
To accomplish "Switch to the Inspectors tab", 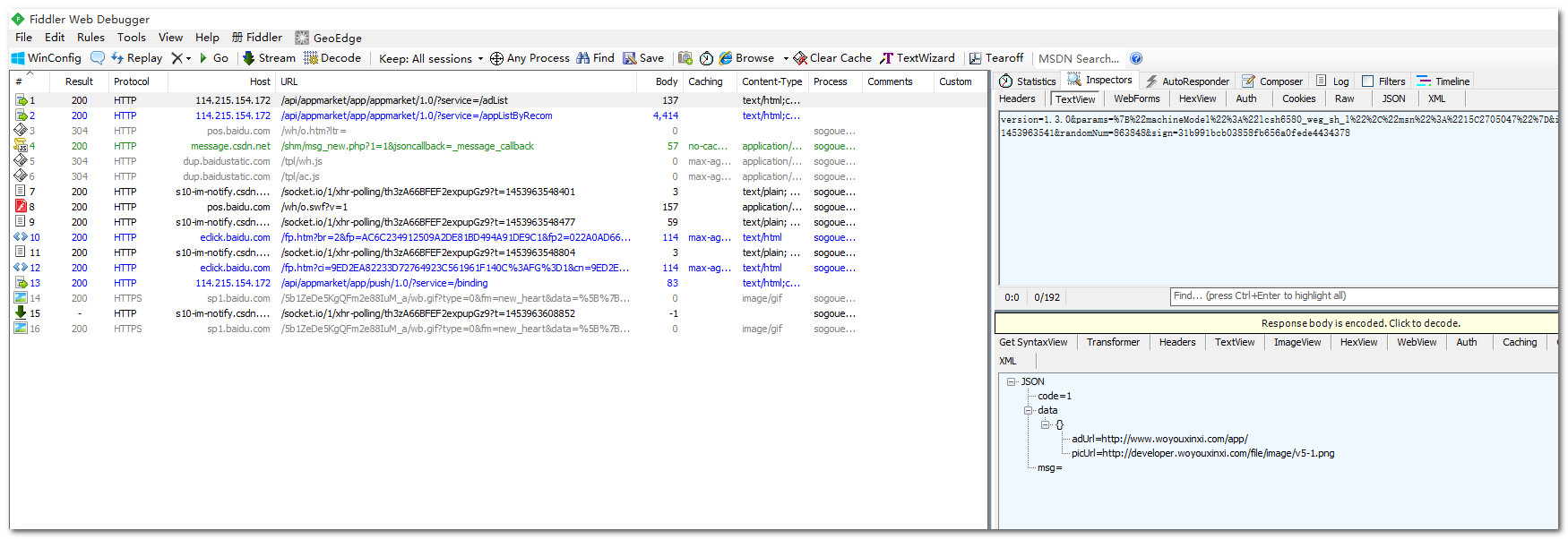I will click(1100, 81).
